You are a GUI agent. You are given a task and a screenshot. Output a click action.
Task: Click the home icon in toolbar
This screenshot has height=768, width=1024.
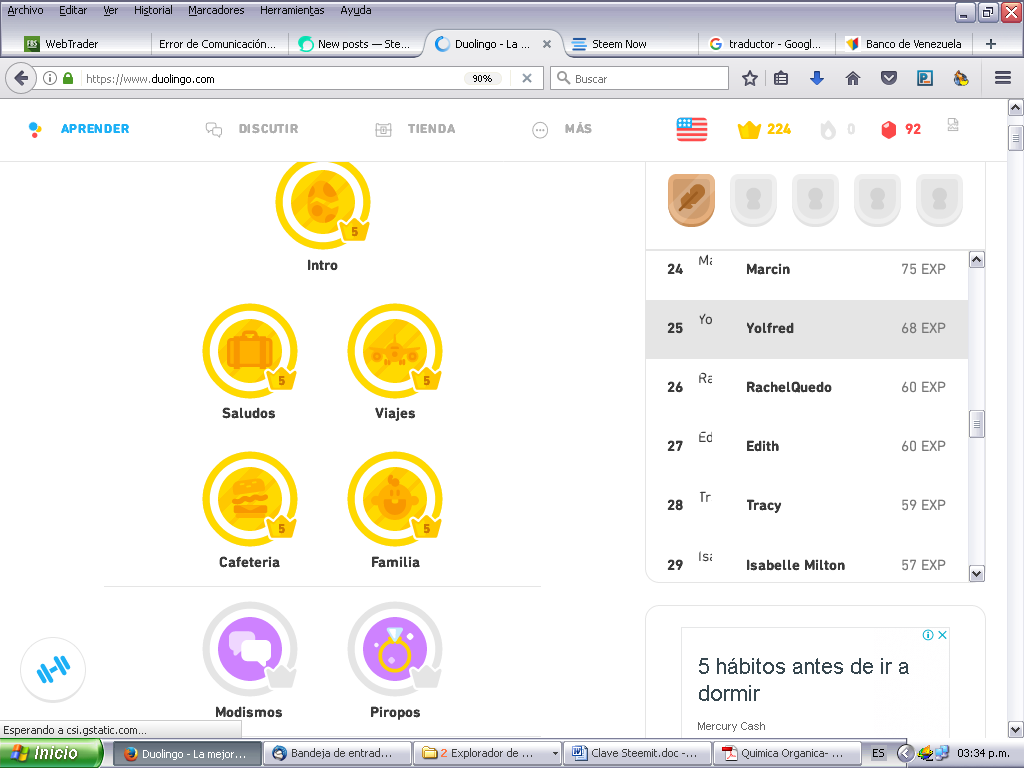coord(852,78)
